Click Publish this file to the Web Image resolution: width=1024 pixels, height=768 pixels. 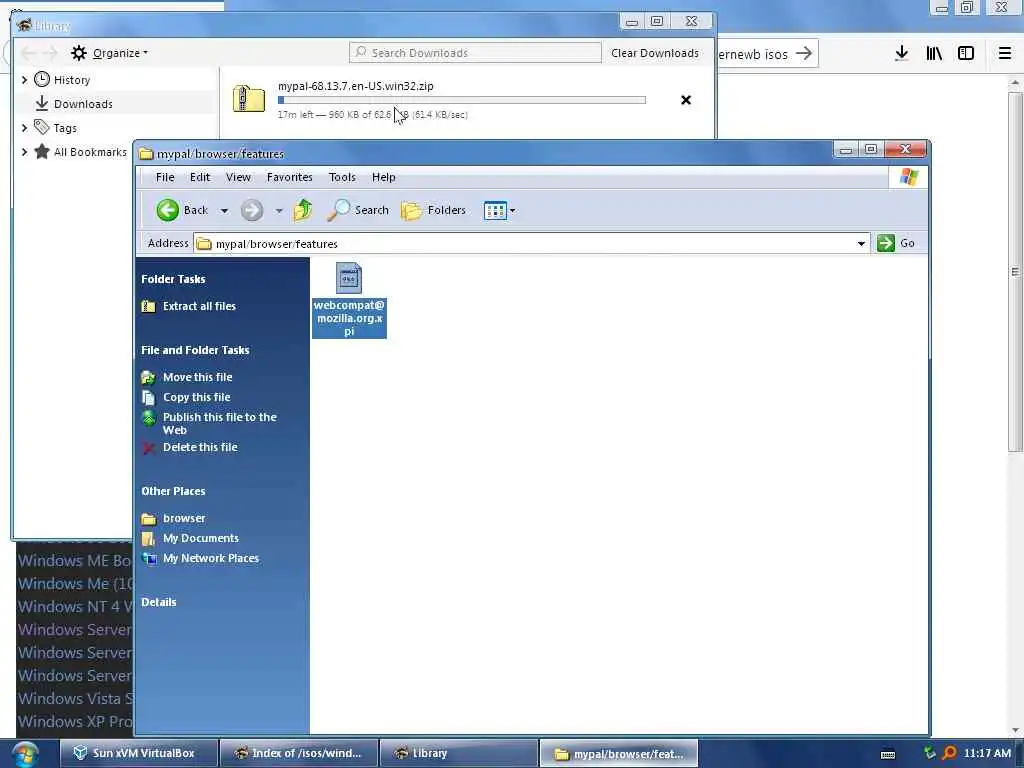pos(219,423)
